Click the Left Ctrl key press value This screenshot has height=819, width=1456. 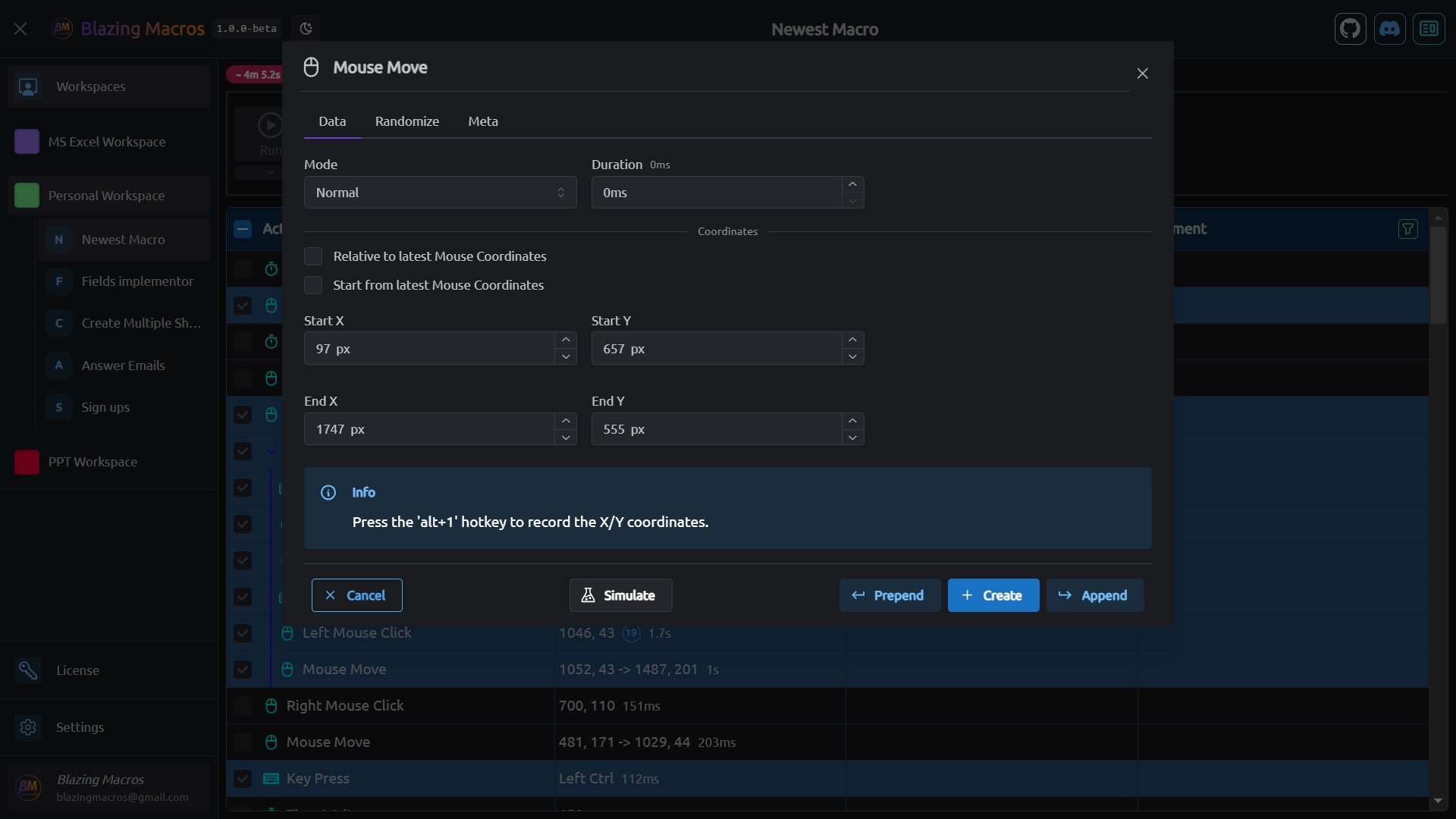[x=586, y=779]
